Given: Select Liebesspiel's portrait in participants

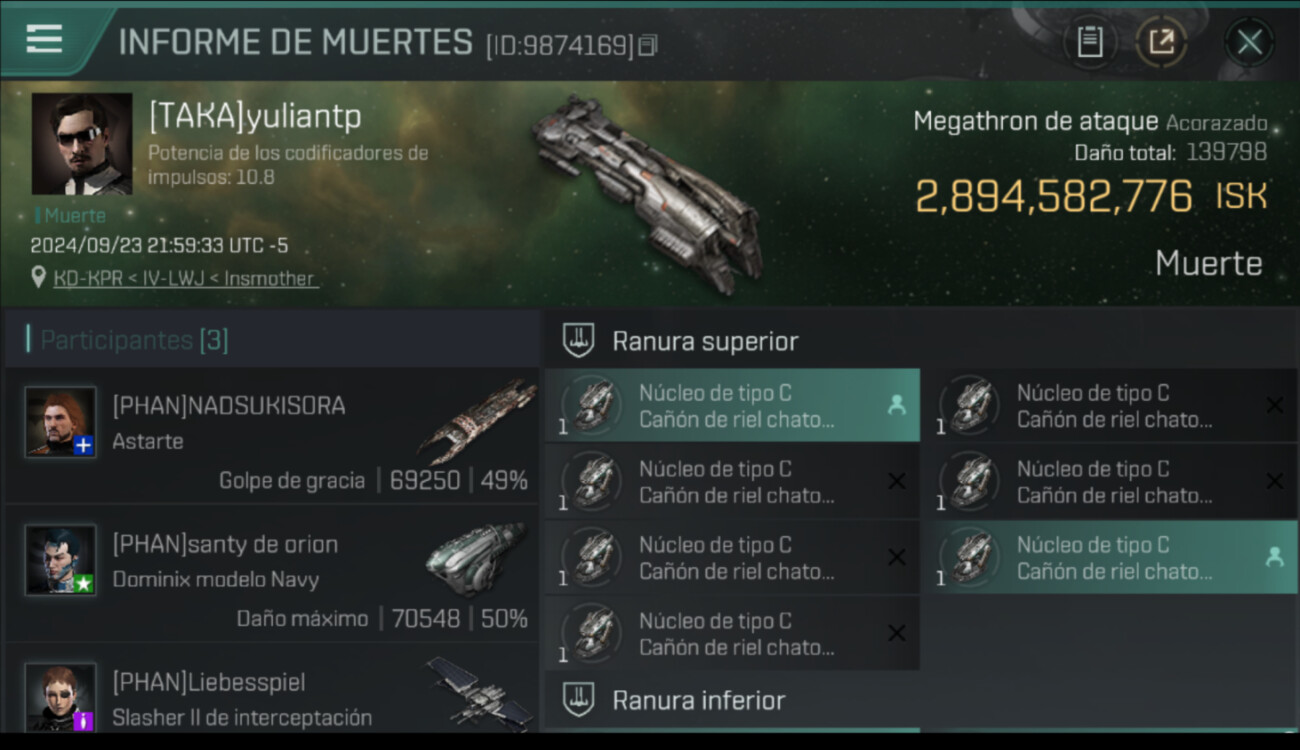Looking at the screenshot, I should (x=61, y=697).
